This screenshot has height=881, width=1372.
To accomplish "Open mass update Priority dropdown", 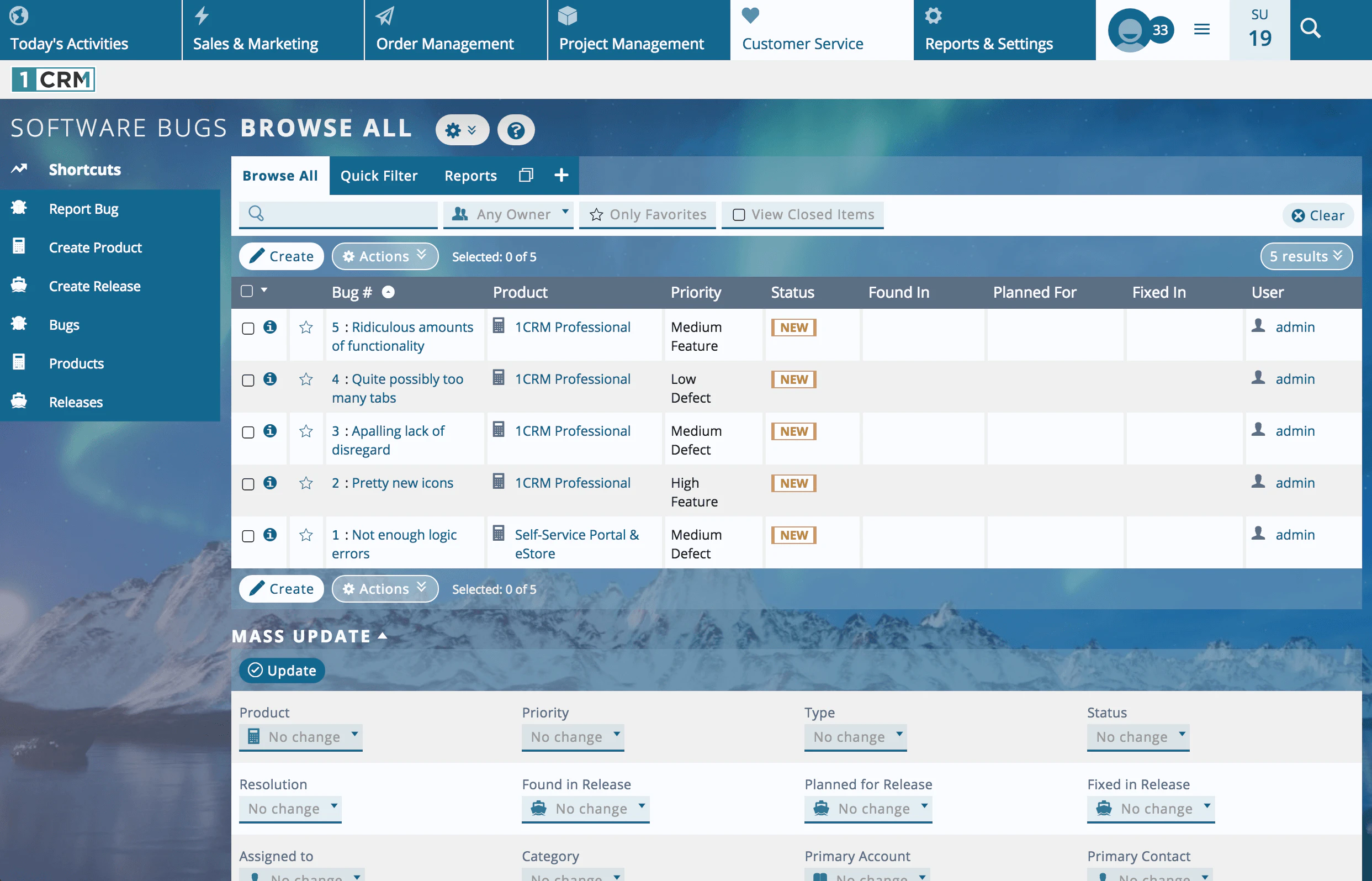I will (x=573, y=737).
